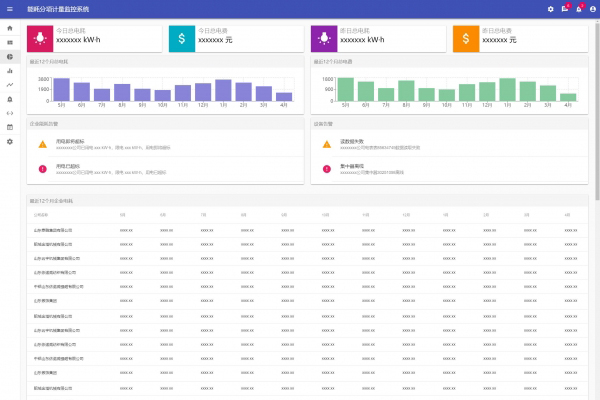Select the 昨日总电耗 card label
The height and width of the screenshot is (400, 600).
355,31
